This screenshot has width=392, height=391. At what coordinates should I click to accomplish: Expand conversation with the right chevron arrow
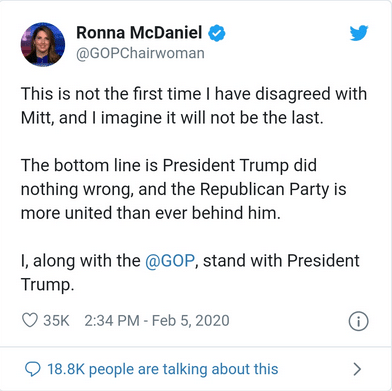coord(357,369)
